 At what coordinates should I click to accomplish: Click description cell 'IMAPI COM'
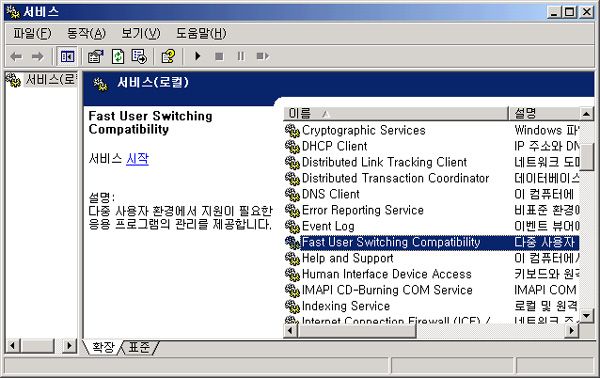545,291
